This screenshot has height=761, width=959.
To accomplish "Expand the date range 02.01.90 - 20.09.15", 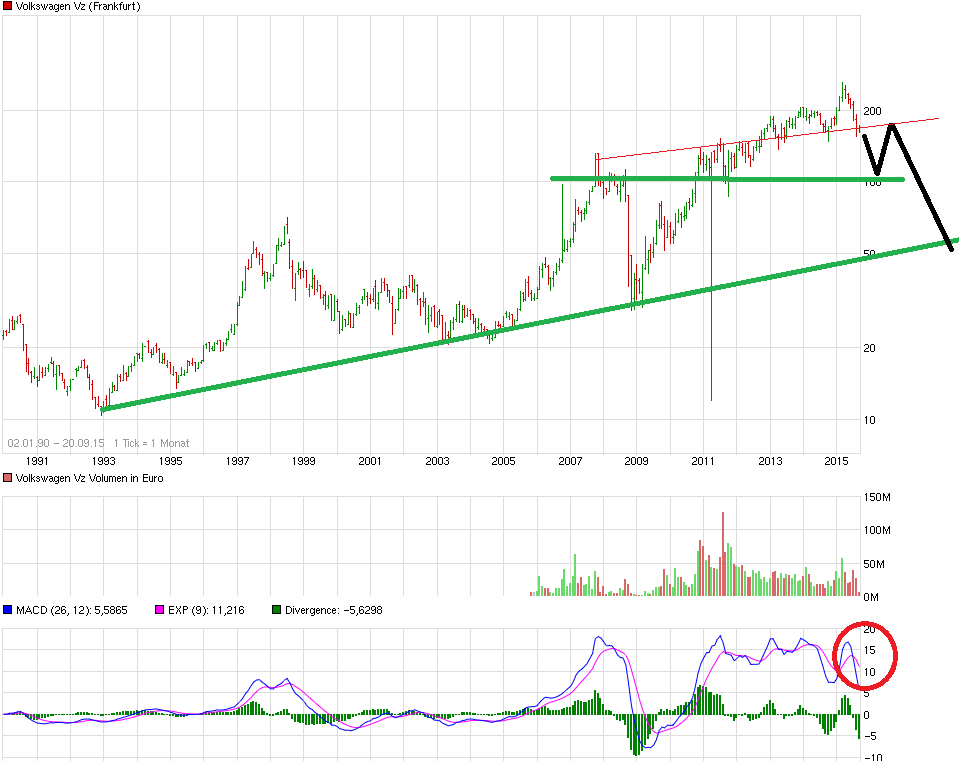I will coord(56,442).
